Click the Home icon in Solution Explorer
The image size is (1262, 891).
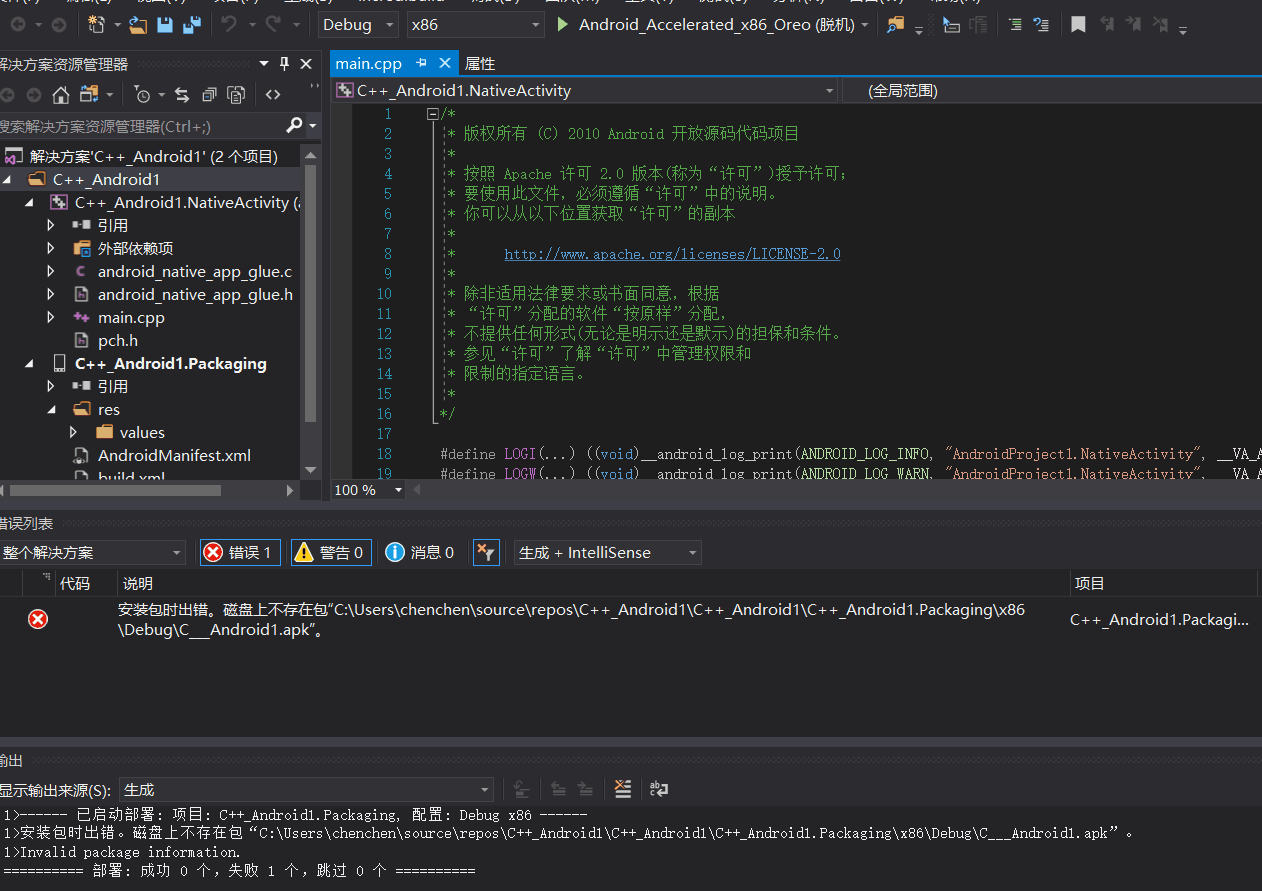point(61,95)
